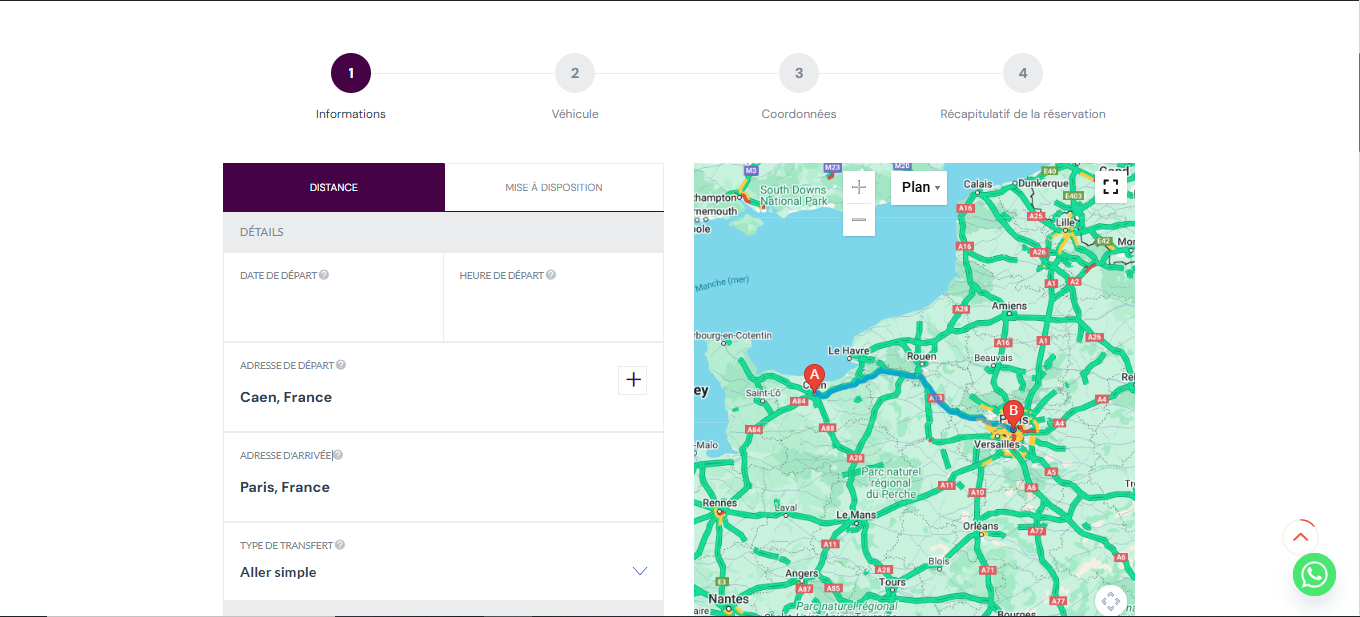Click Orléans label on map
Viewport: 1360px width, 617px height.
981,526
